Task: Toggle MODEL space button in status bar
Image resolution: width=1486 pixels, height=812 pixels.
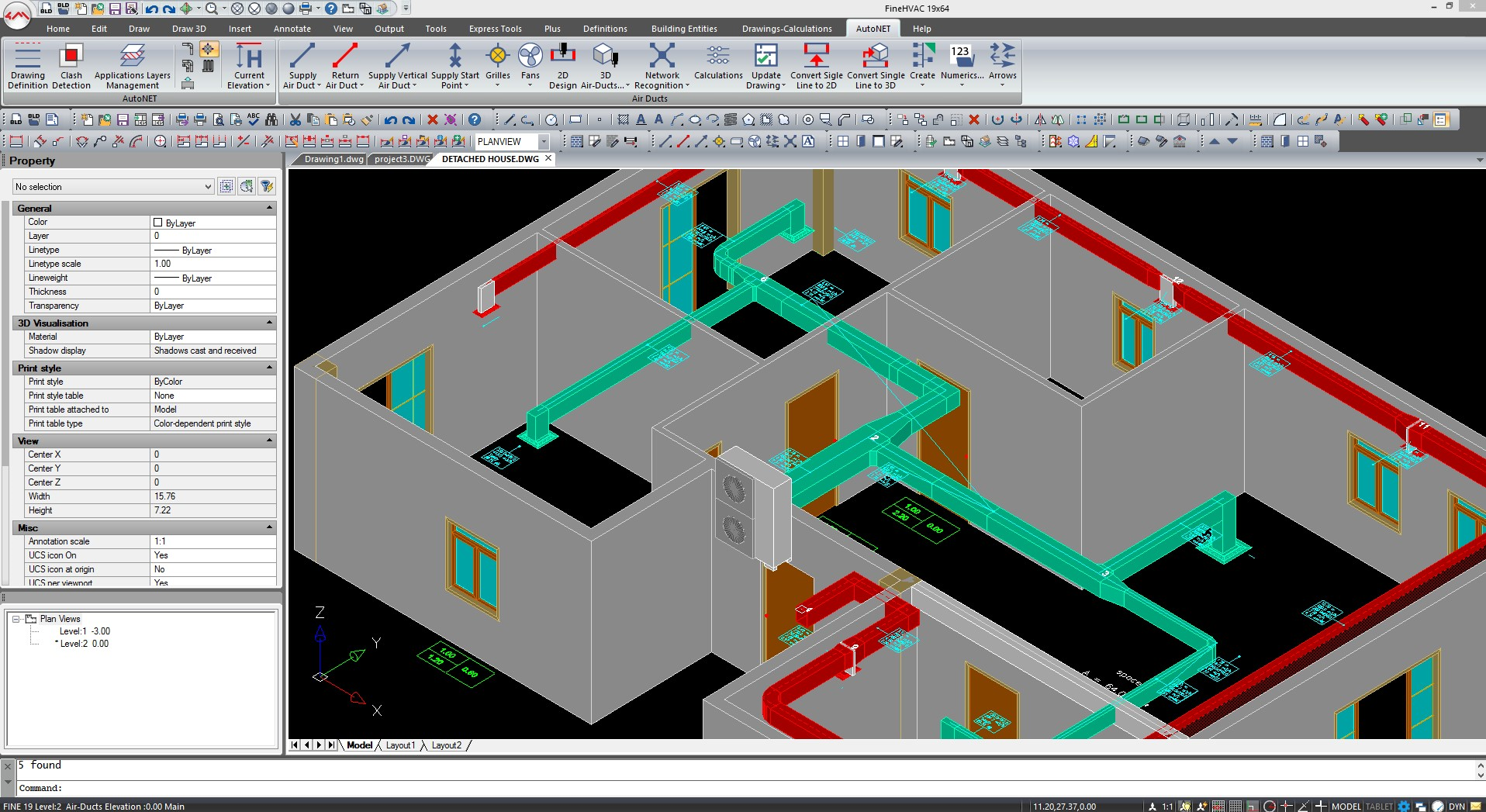Action: pyautogui.click(x=1346, y=807)
